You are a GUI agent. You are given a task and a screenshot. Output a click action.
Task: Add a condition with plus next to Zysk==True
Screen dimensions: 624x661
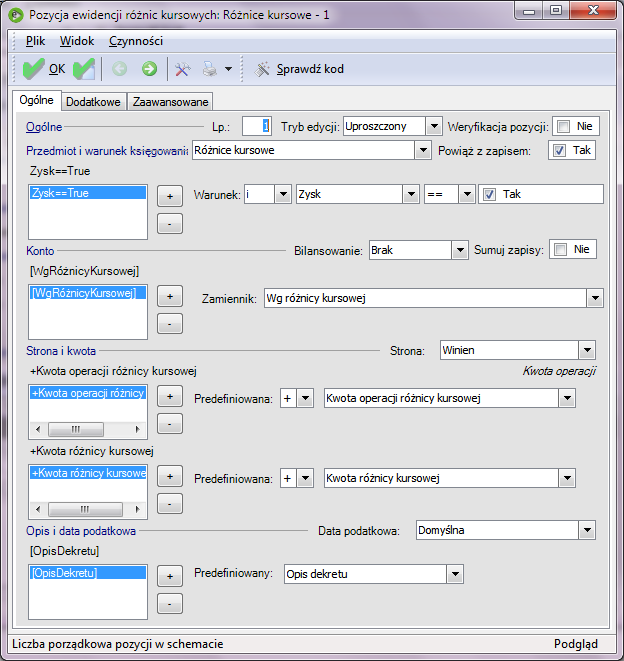point(170,196)
